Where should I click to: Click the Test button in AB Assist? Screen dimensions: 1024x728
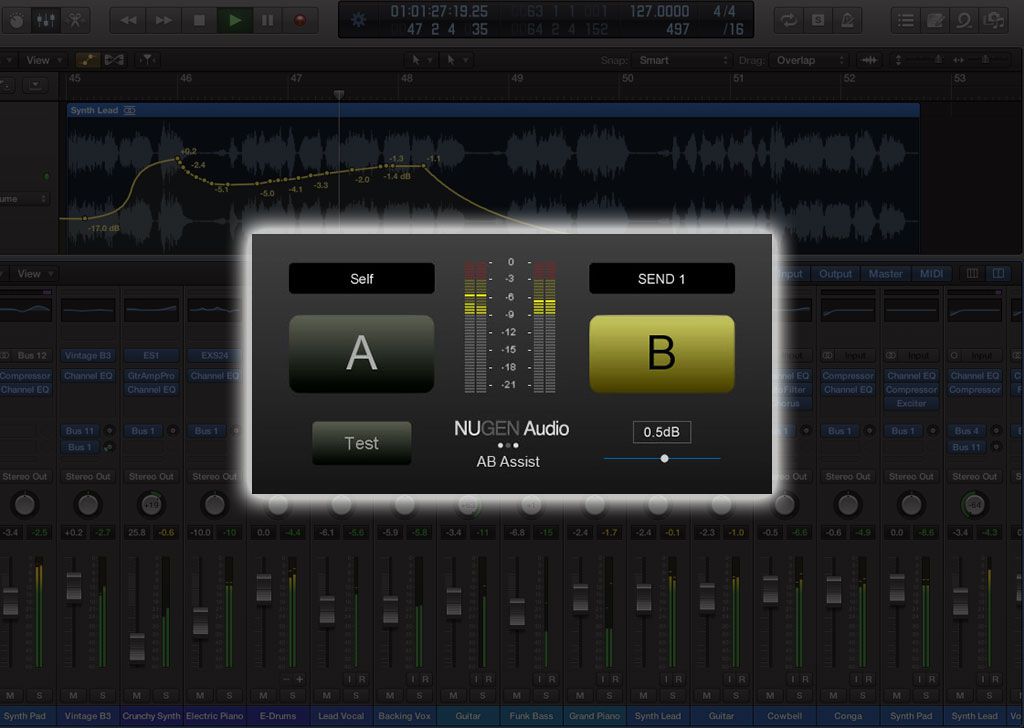(x=361, y=443)
